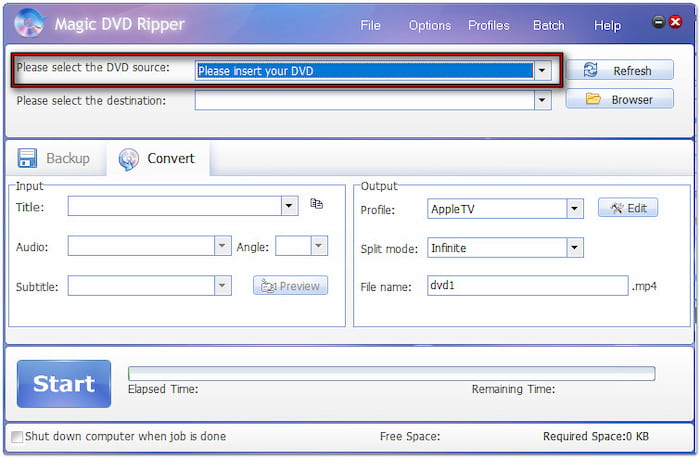Click the 'Free Space:' label

(x=410, y=436)
